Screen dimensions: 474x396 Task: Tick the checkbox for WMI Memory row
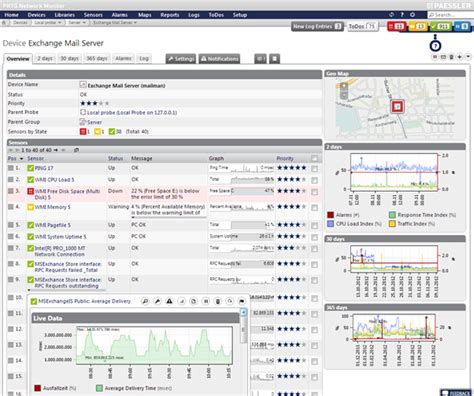click(x=314, y=208)
